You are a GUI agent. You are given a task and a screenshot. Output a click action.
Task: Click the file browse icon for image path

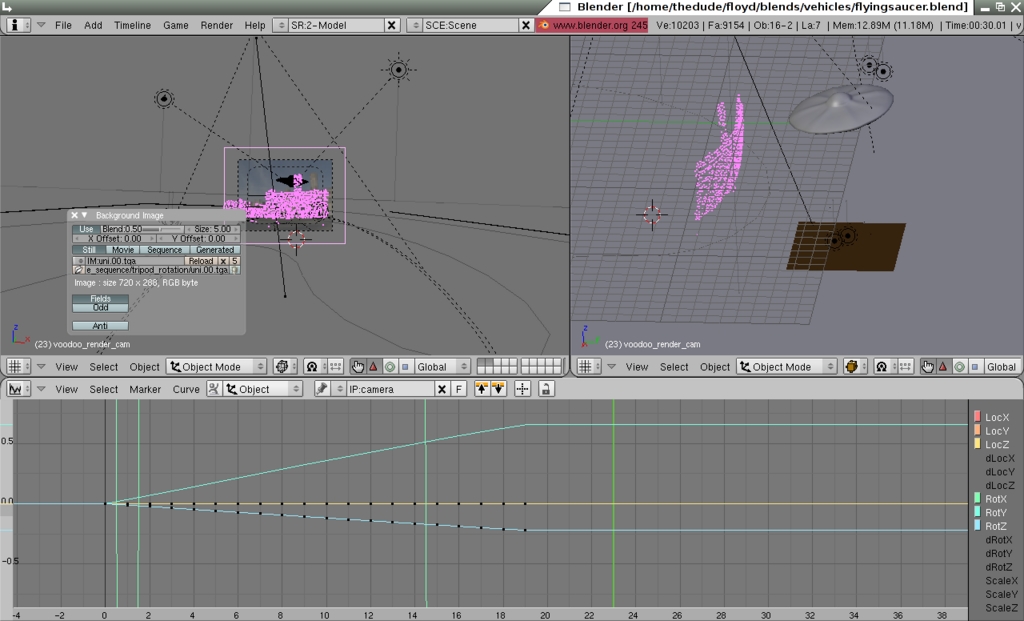tap(78, 270)
